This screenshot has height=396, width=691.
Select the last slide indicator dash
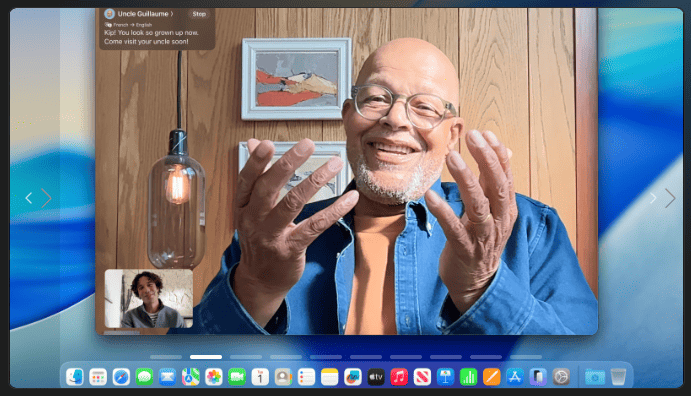click(526, 357)
